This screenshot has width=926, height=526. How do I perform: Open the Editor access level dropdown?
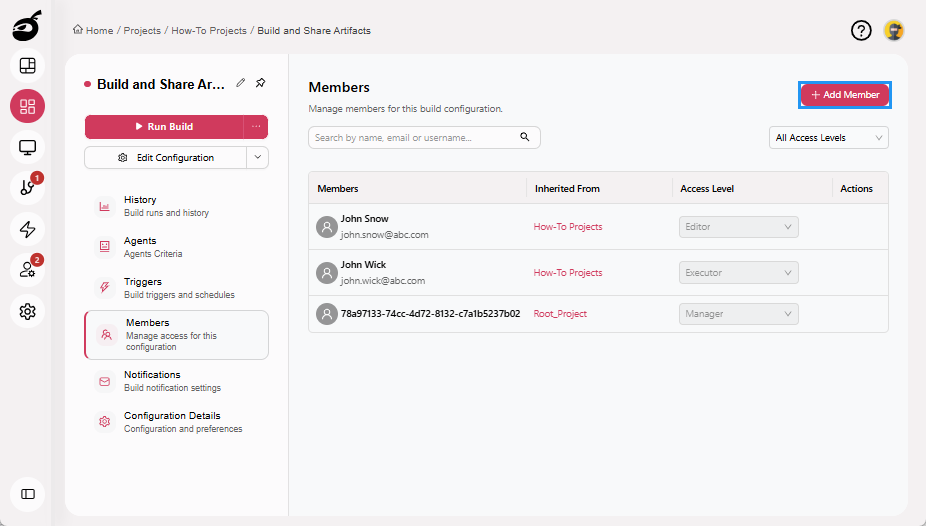(739, 227)
